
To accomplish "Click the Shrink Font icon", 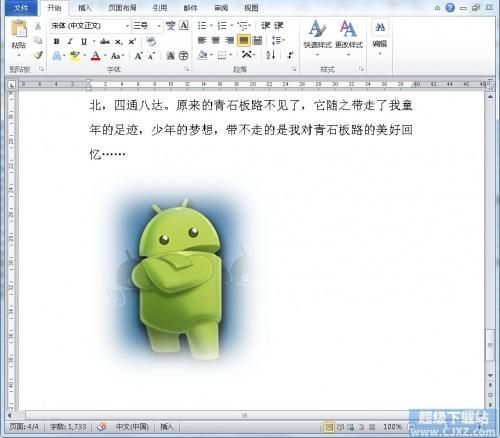I will [151, 56].
